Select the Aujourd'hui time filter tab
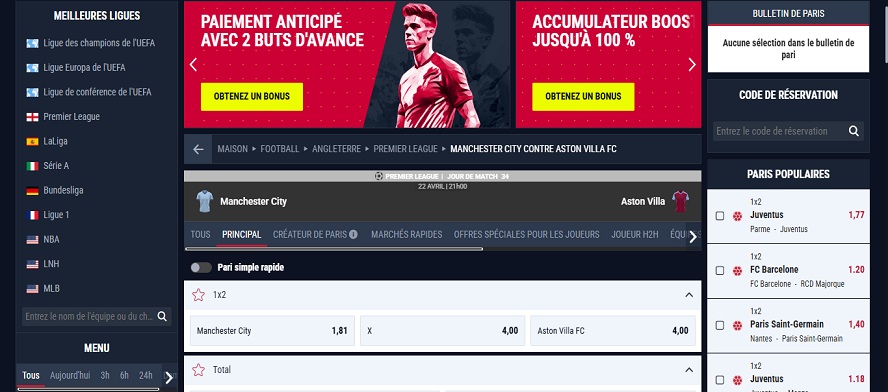 pyautogui.click(x=70, y=376)
